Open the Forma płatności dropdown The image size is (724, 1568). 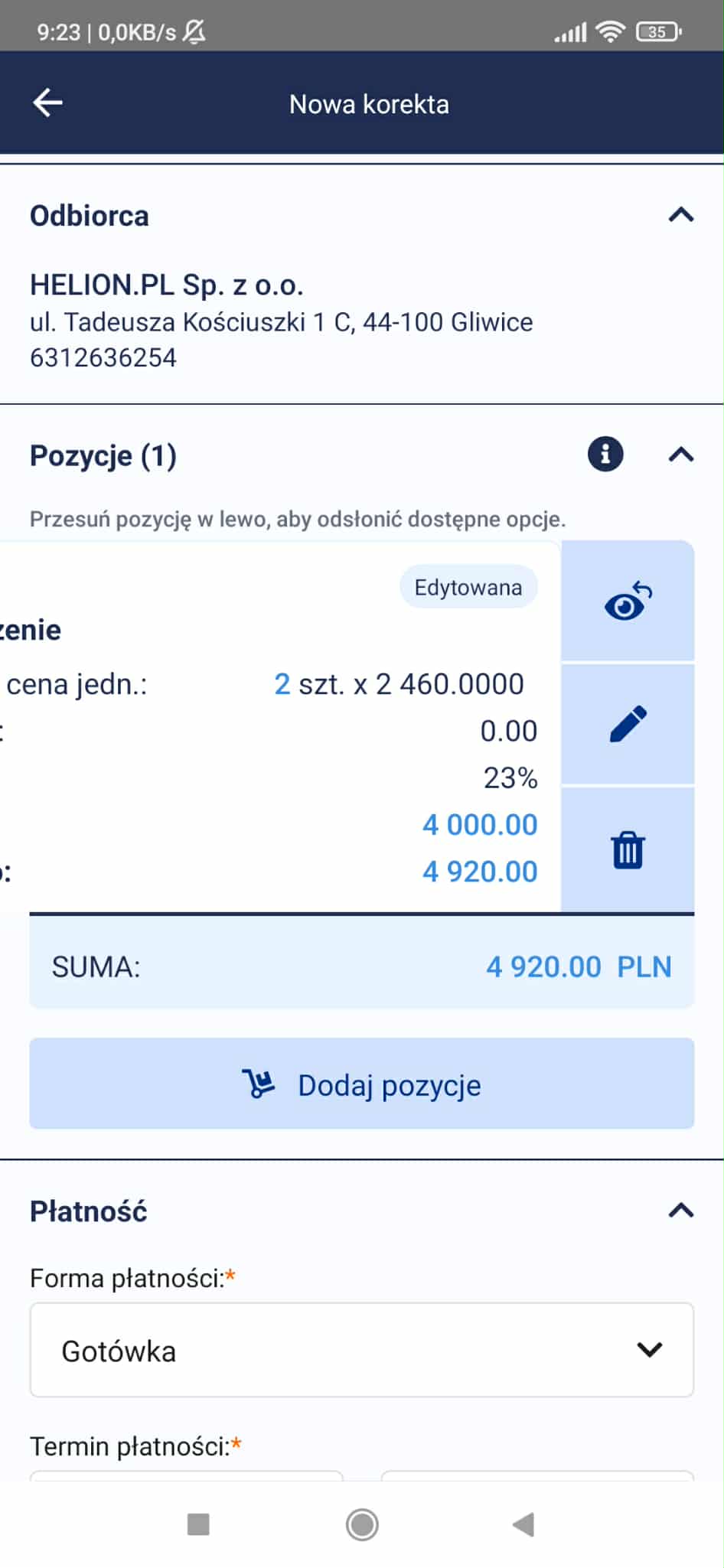coord(362,1350)
